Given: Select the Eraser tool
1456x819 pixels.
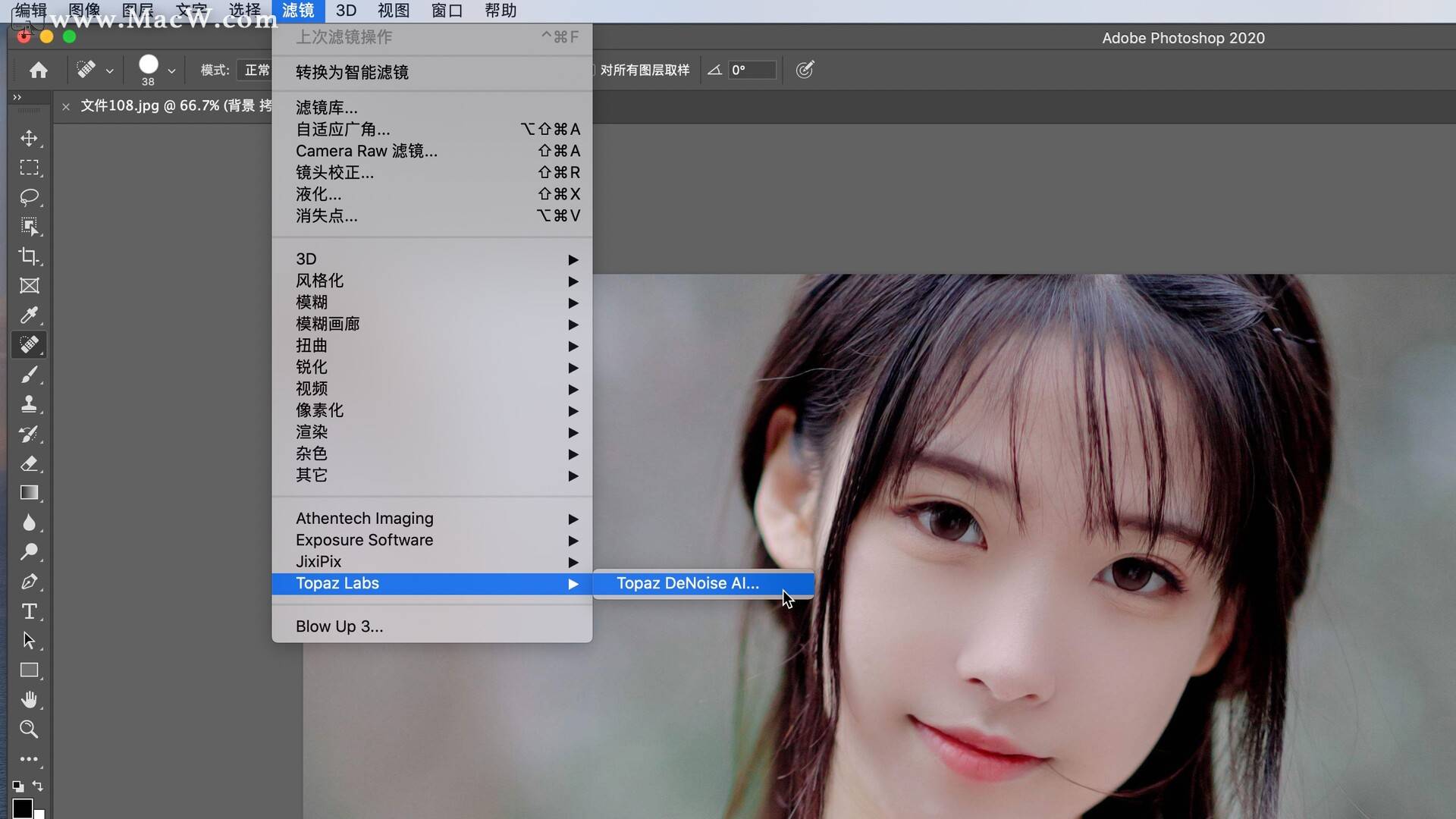Looking at the screenshot, I should (x=29, y=463).
